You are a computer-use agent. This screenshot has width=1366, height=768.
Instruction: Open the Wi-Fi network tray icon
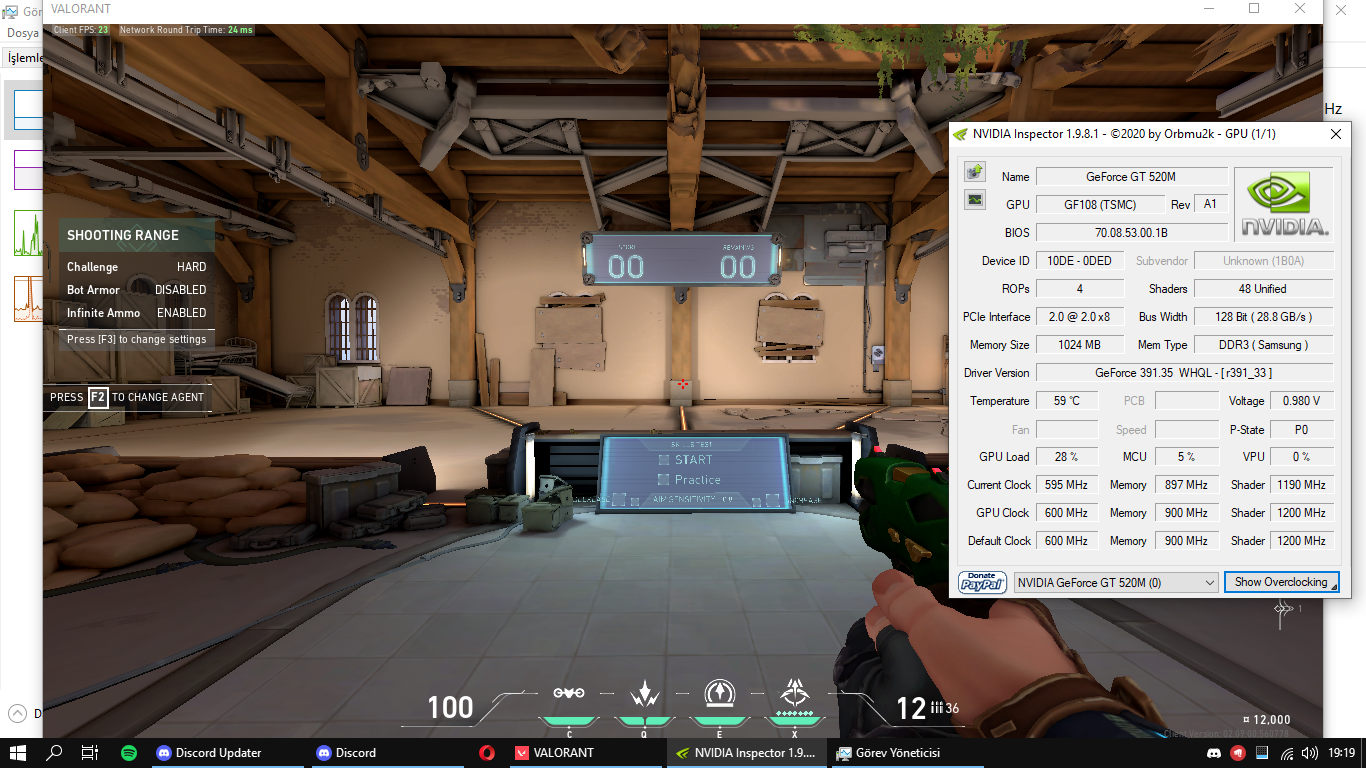point(1286,753)
